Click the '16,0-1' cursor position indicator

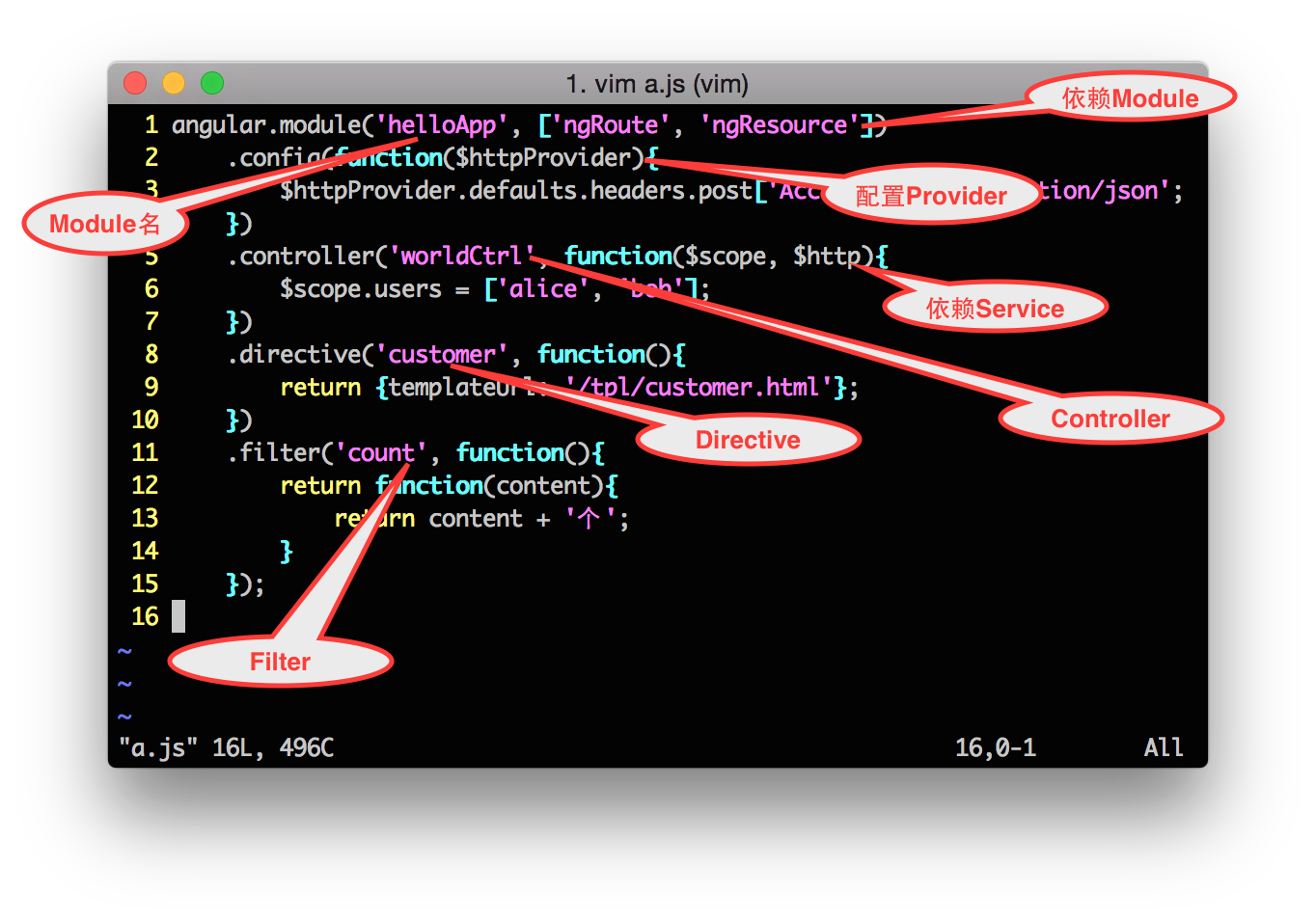click(995, 747)
